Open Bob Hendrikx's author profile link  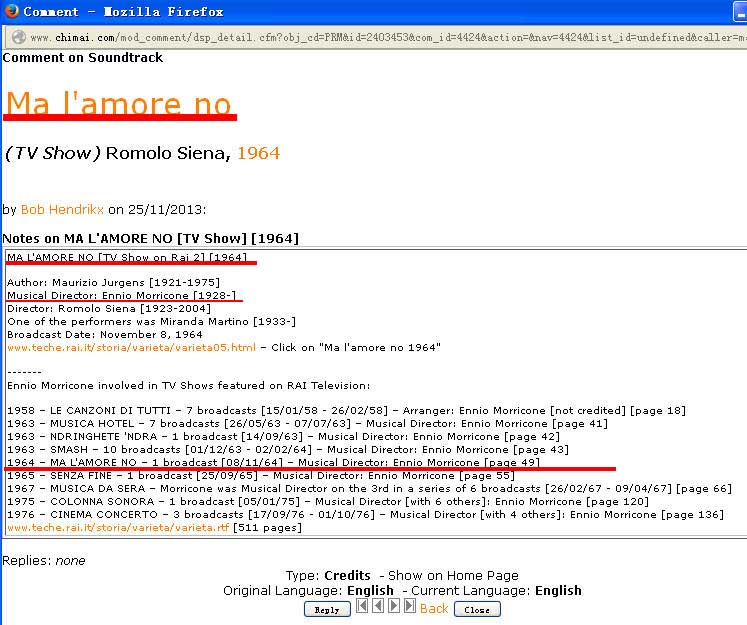[62, 210]
